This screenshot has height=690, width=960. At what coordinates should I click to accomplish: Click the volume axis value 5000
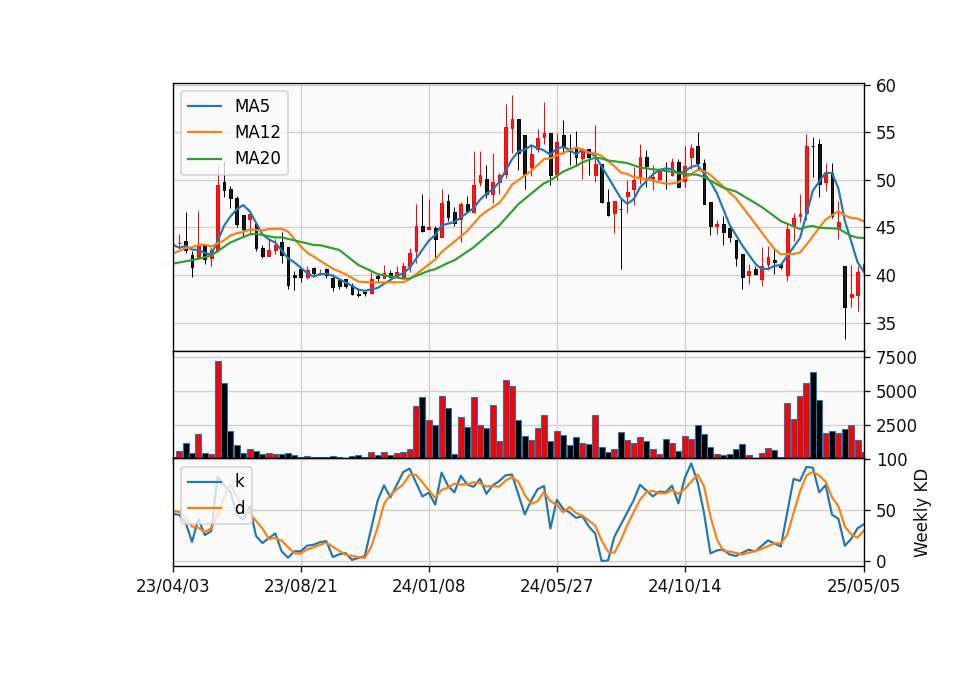[x=896, y=391]
